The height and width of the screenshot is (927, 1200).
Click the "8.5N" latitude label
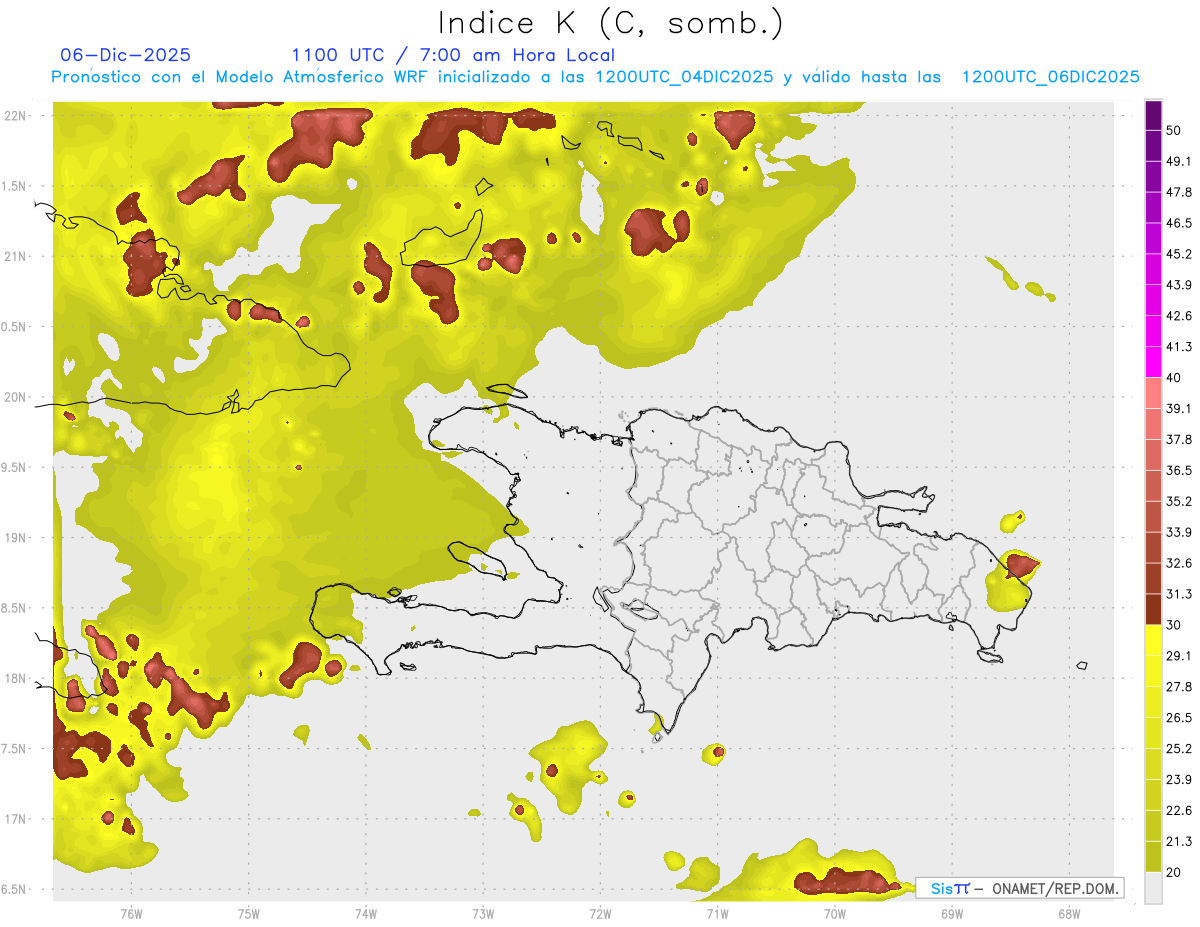coord(14,608)
